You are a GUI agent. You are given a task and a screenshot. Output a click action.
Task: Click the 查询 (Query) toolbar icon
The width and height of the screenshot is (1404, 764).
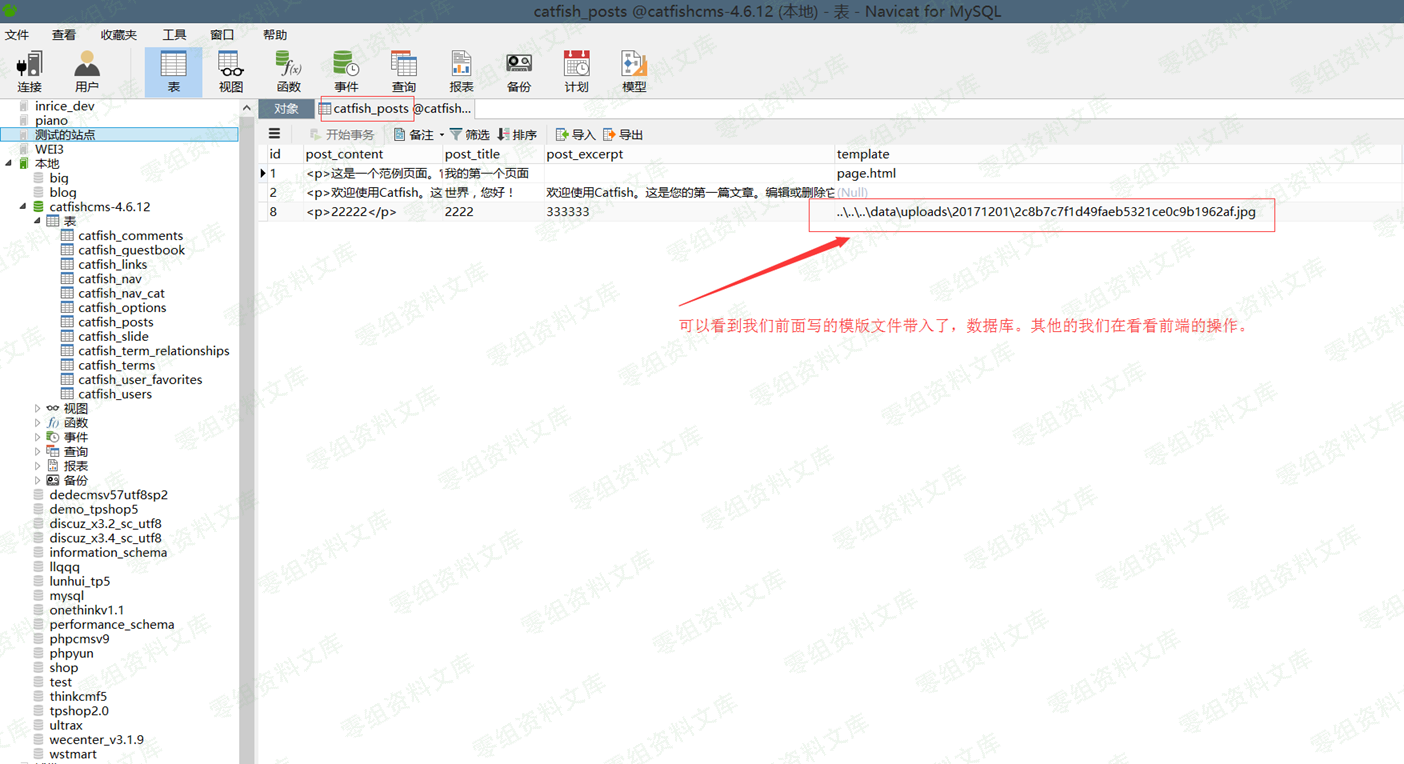[x=403, y=72]
